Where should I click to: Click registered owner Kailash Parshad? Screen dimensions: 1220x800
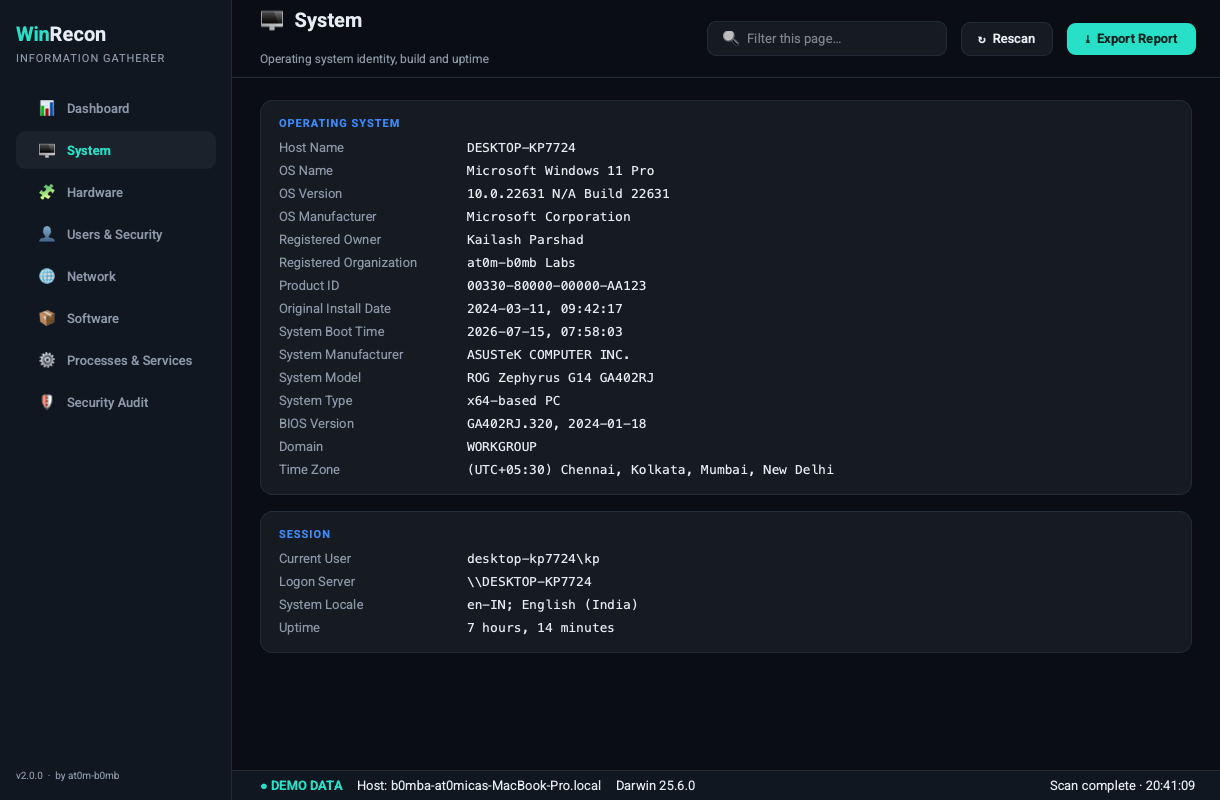[x=525, y=240]
